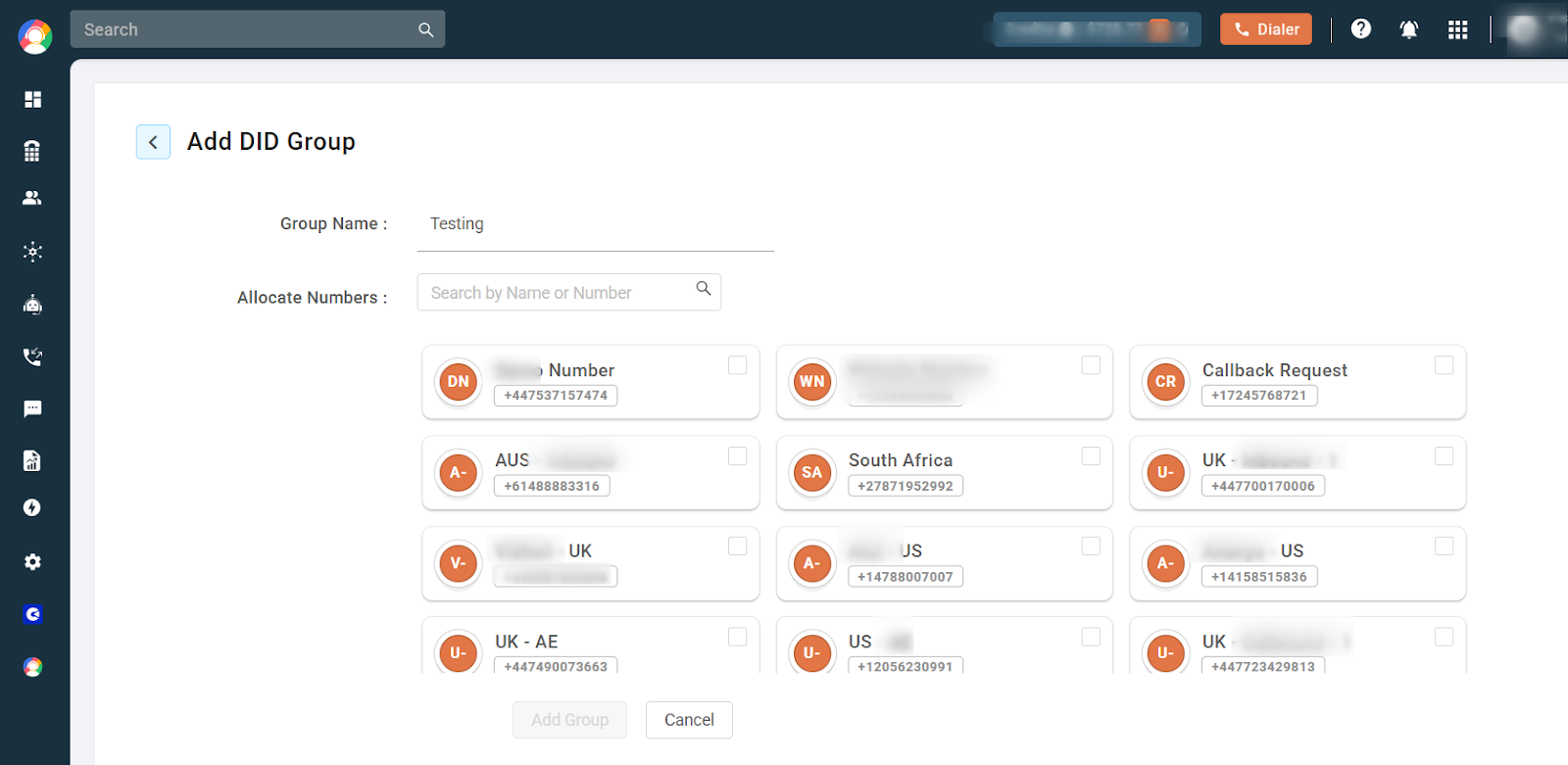Check the +14158515836 US checkbox

pyautogui.click(x=1445, y=547)
